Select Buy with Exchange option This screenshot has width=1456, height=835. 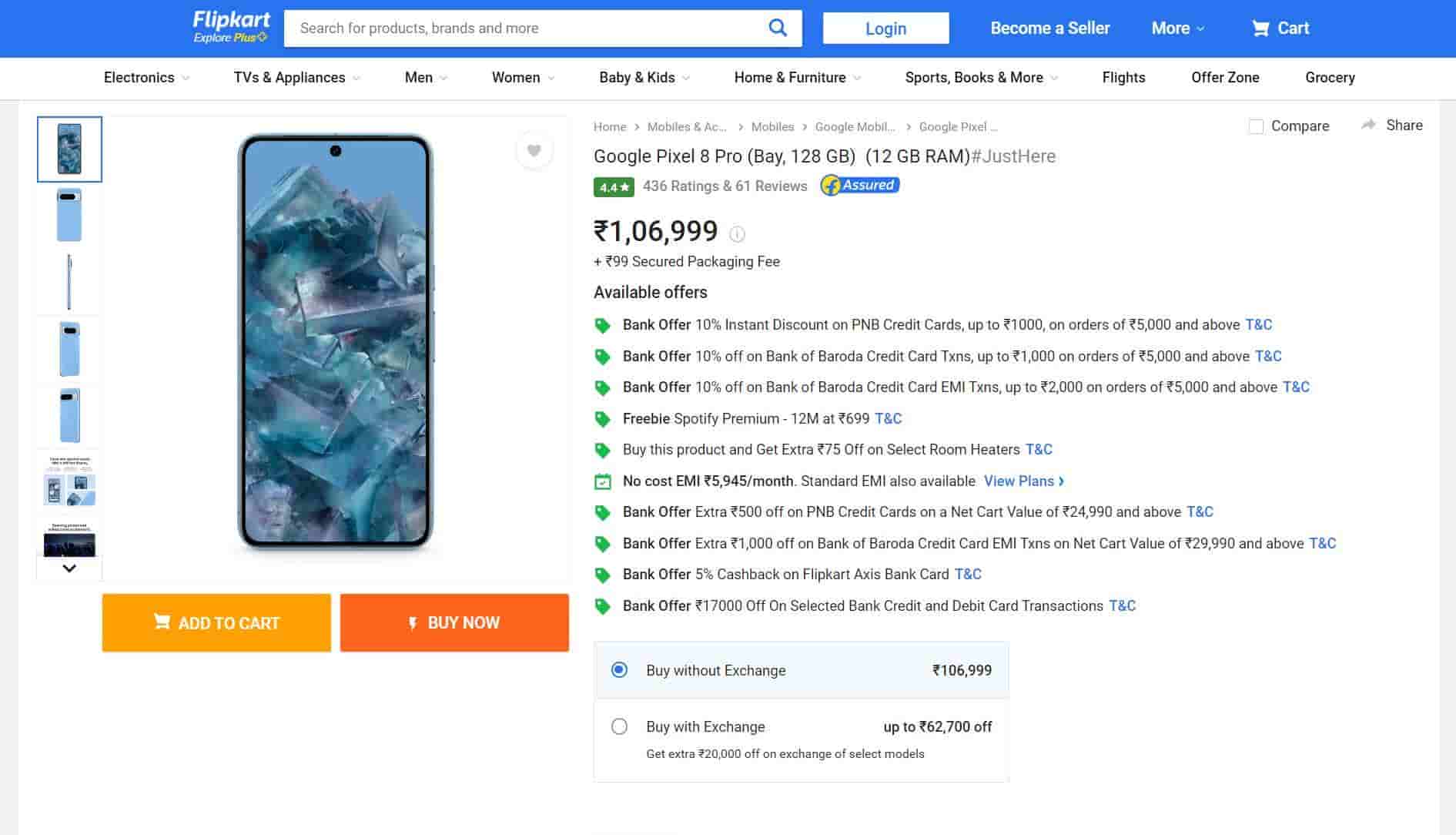[619, 726]
